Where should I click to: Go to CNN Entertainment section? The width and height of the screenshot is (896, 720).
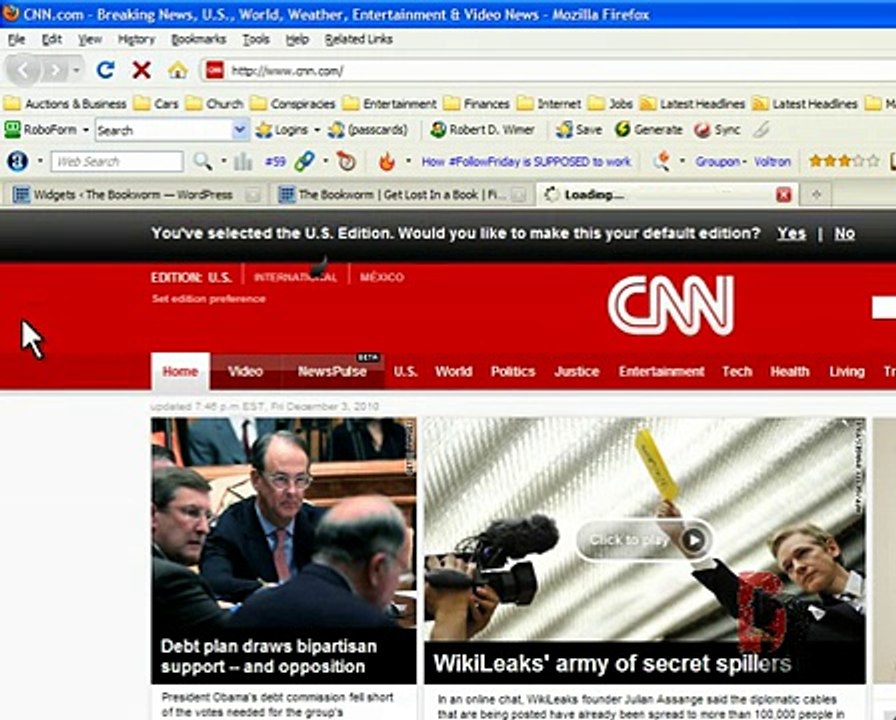click(661, 371)
